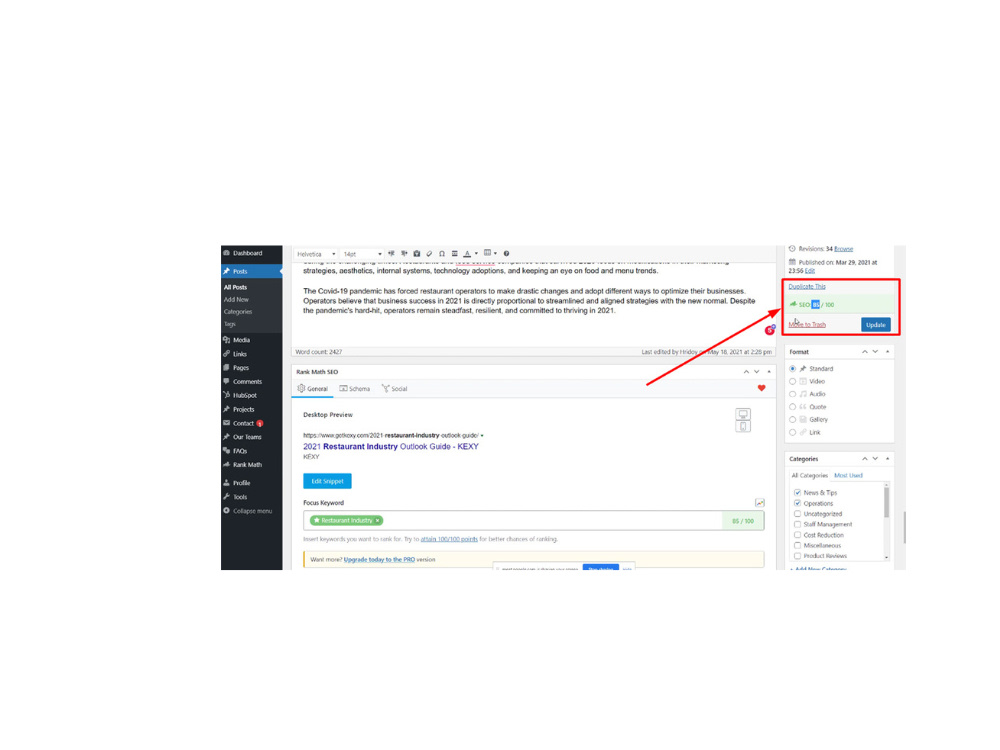Open the text color dropdown arrow
This screenshot has width=1000, height=750.
pos(476,254)
